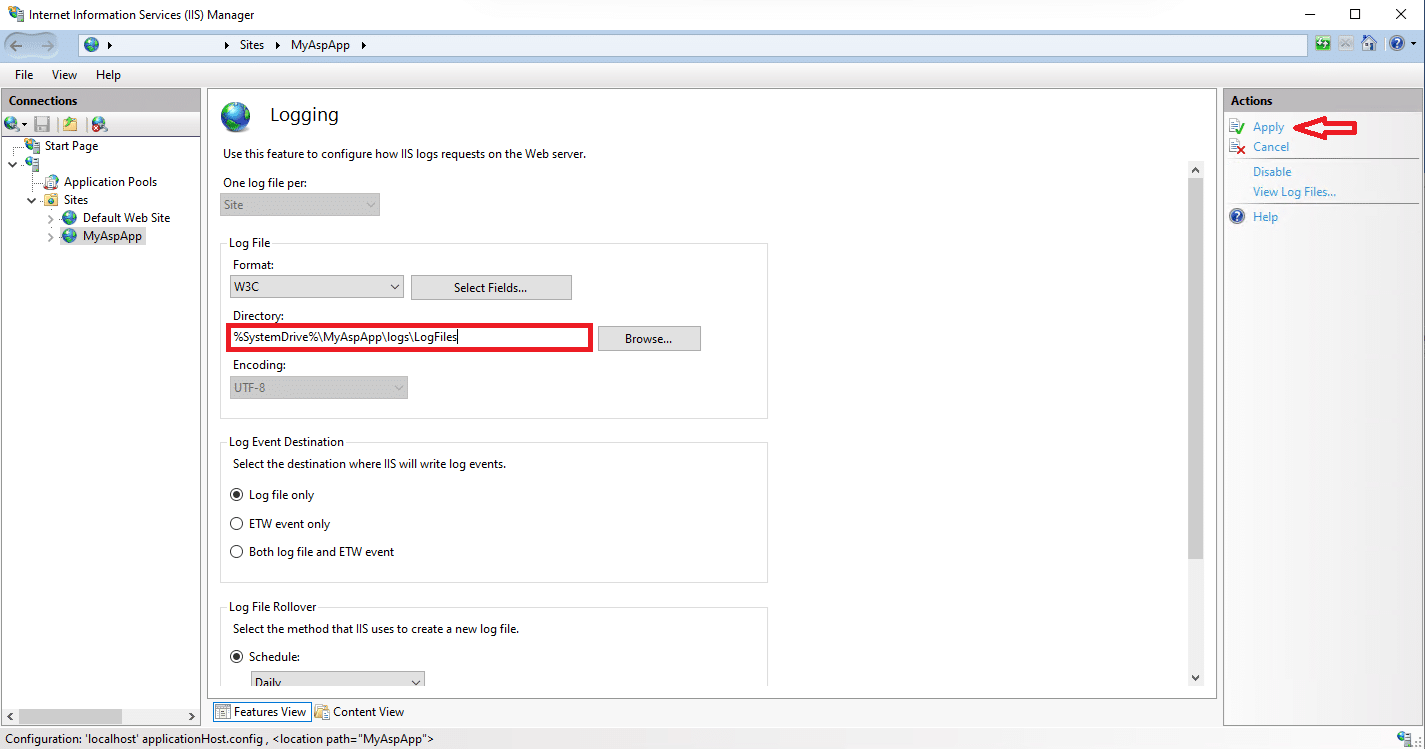
Task: Click the scroll-up arrow of Logging page
Action: pos(1195,170)
